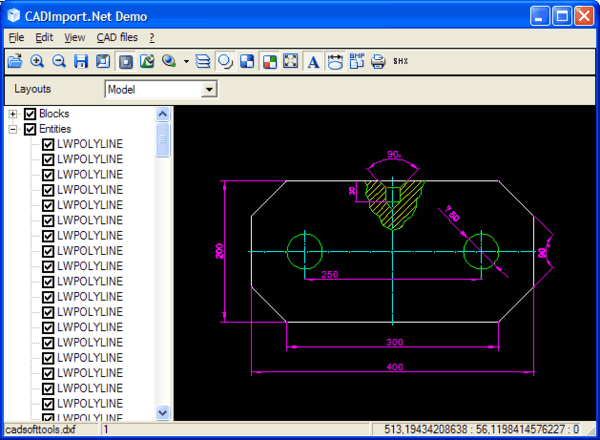Screen dimensions: 600x440
Task: Open the CAD files menu
Action: [117, 37]
